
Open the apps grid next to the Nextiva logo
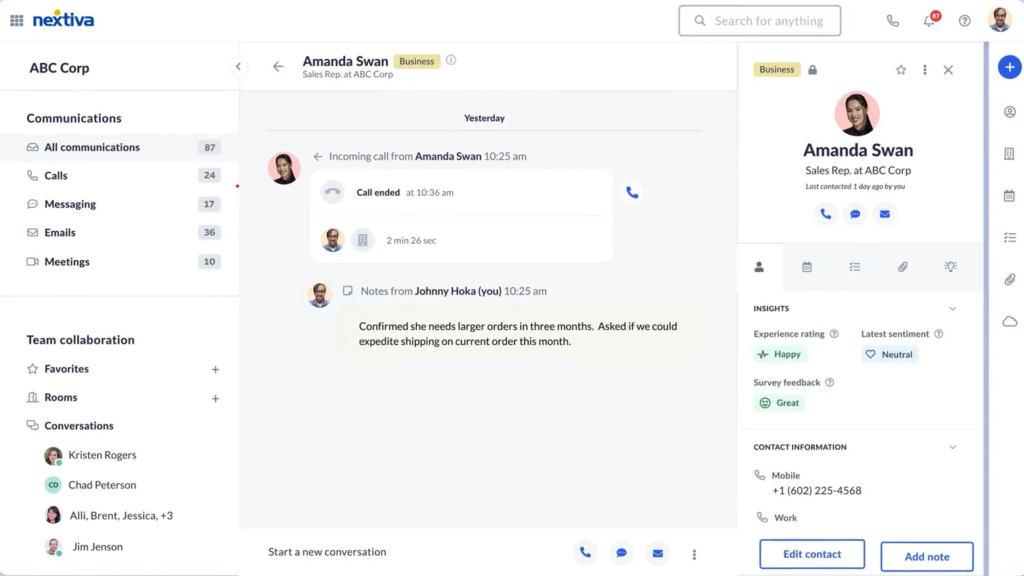pyautogui.click(x=16, y=19)
